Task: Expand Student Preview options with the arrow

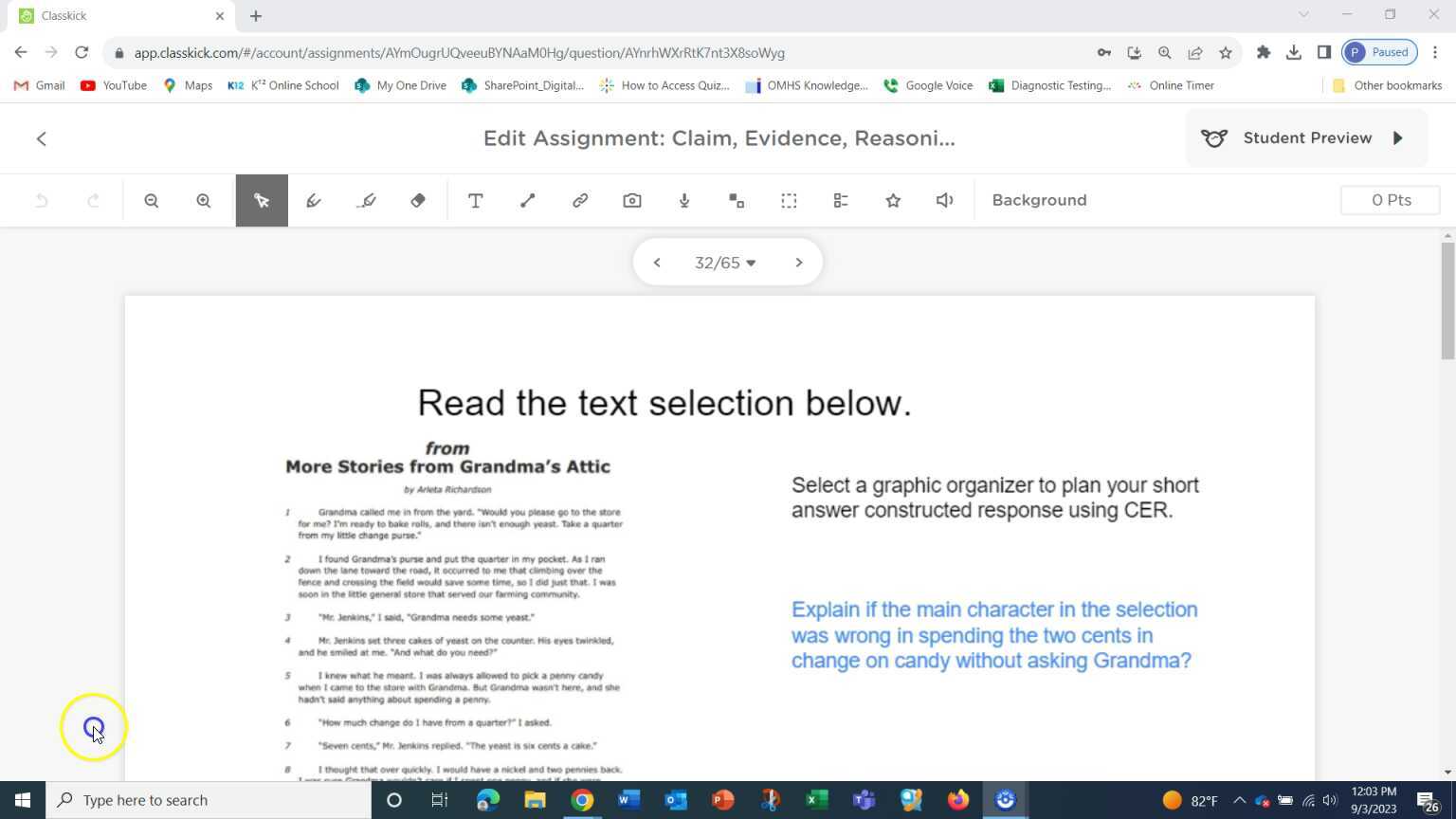Action: coord(1399,137)
